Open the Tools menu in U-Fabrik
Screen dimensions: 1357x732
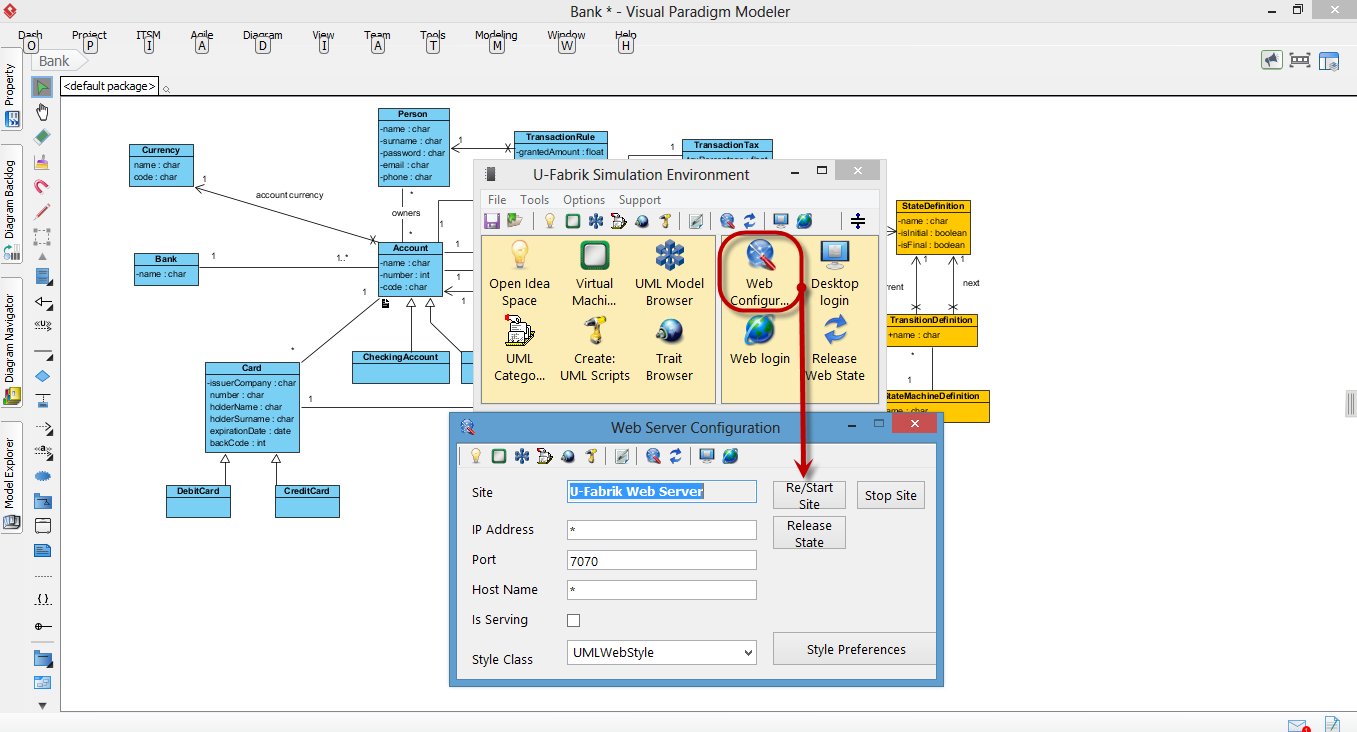point(535,200)
